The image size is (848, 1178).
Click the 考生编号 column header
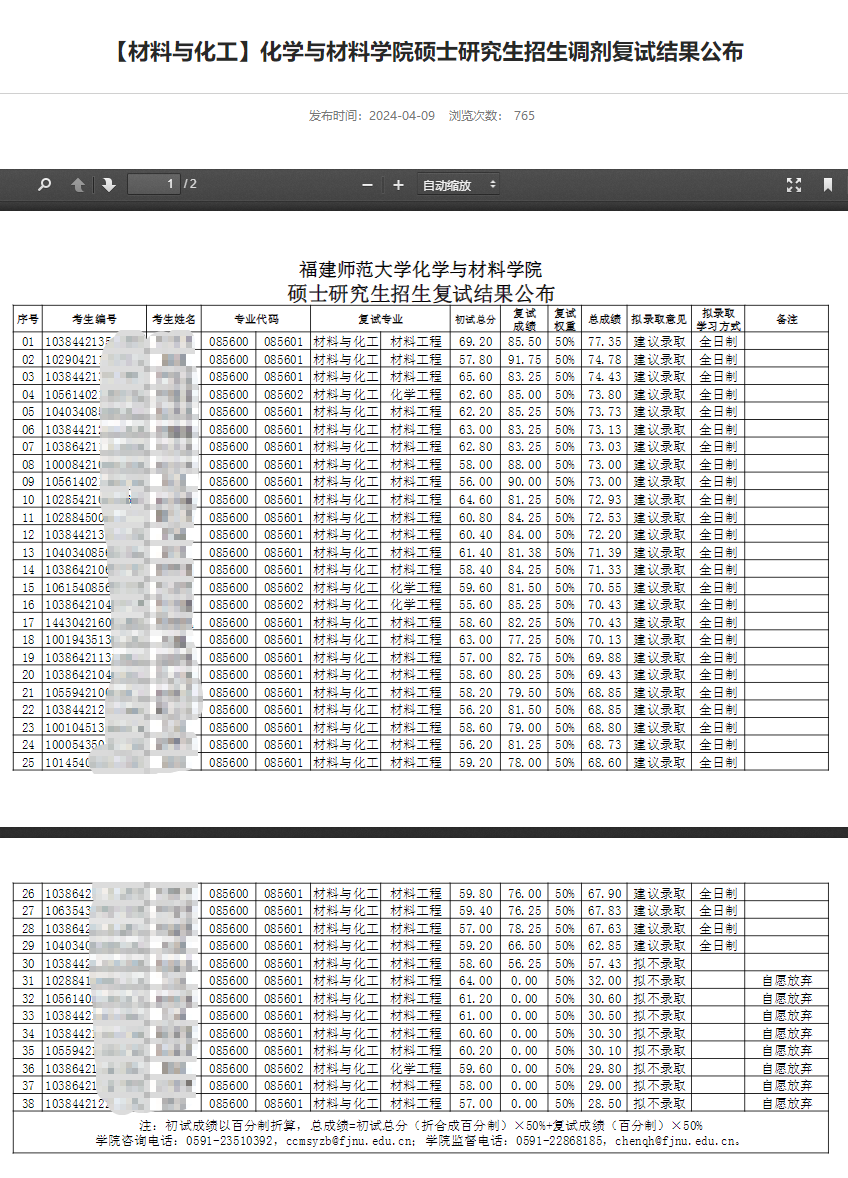coord(95,319)
